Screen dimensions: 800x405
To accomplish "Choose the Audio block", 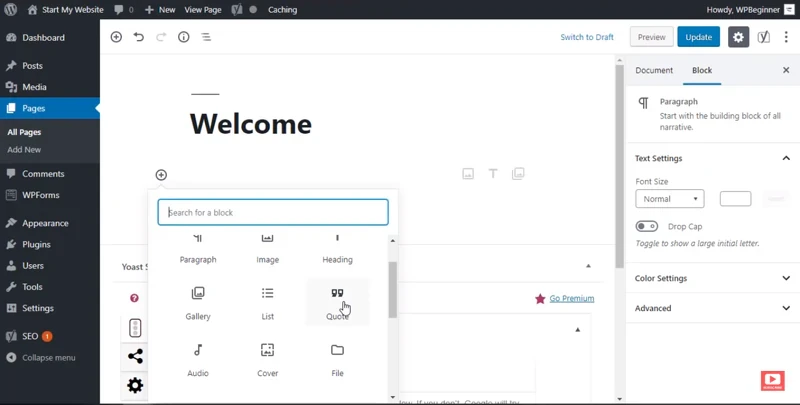I will tap(198, 360).
